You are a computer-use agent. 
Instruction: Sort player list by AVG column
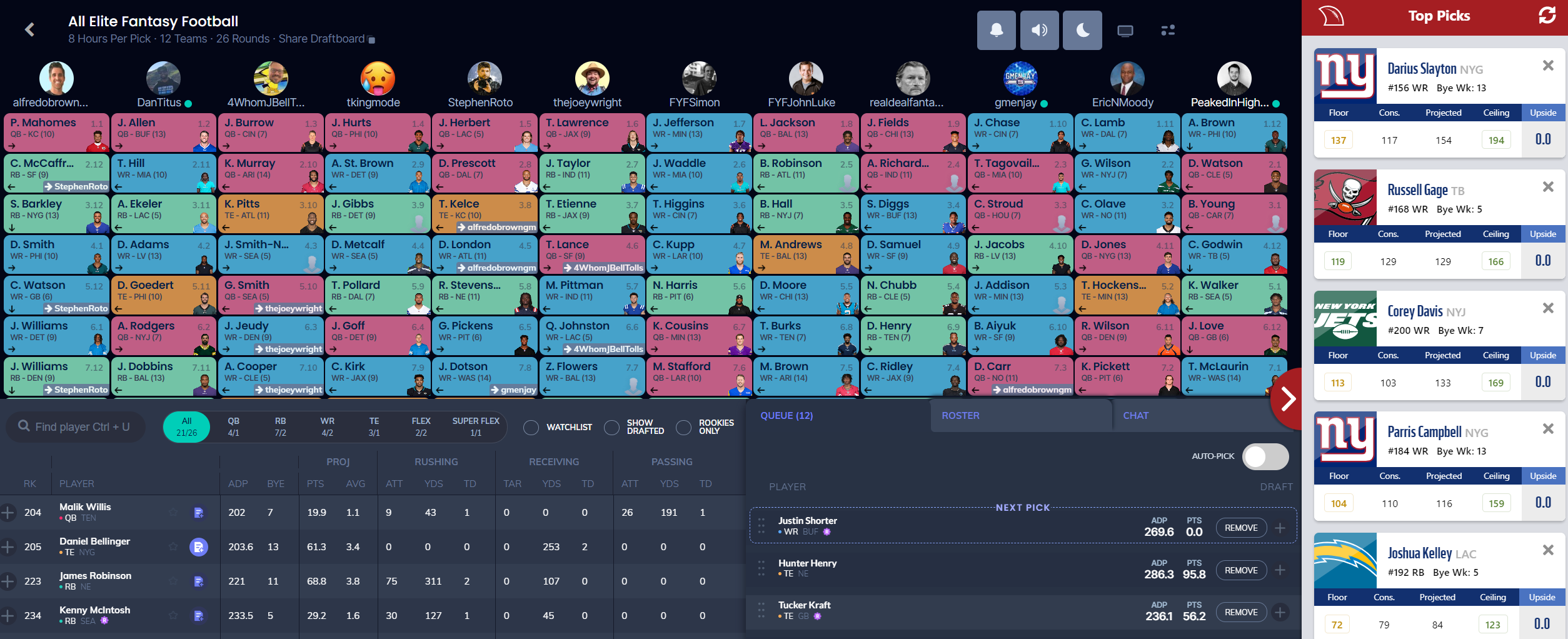[x=356, y=484]
